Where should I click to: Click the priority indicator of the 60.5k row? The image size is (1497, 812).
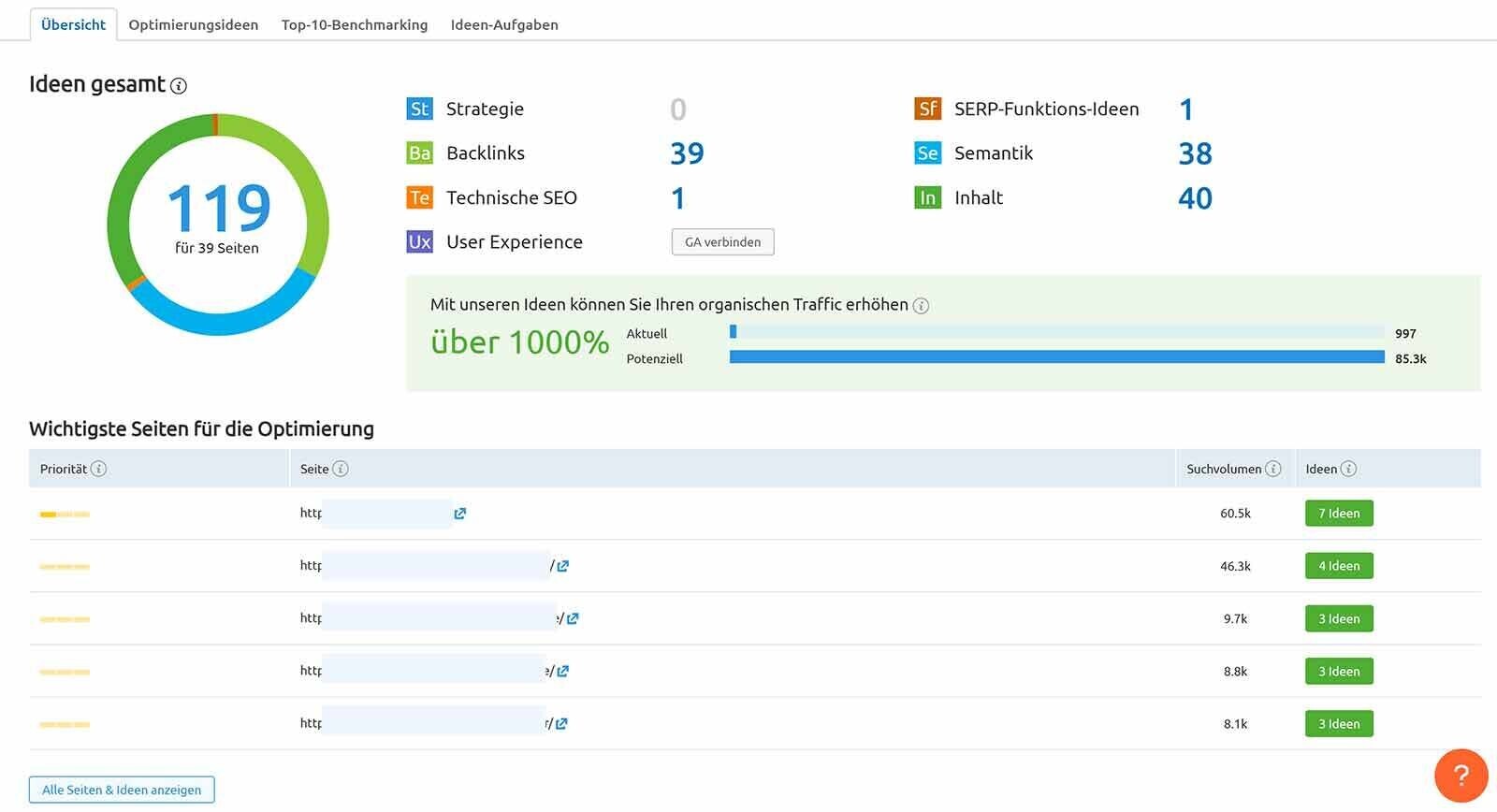[x=65, y=514]
